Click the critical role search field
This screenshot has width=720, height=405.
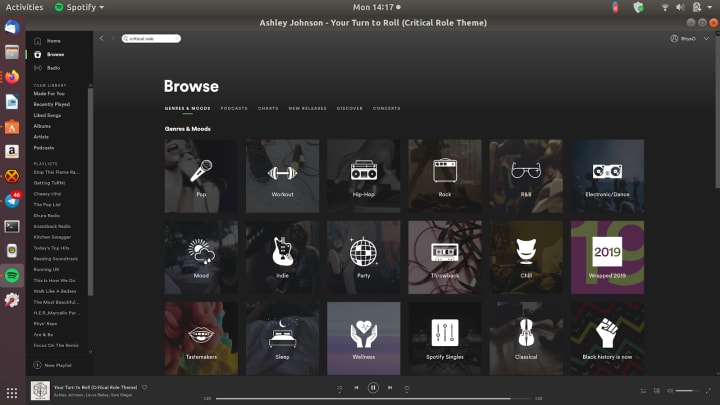(x=151, y=39)
